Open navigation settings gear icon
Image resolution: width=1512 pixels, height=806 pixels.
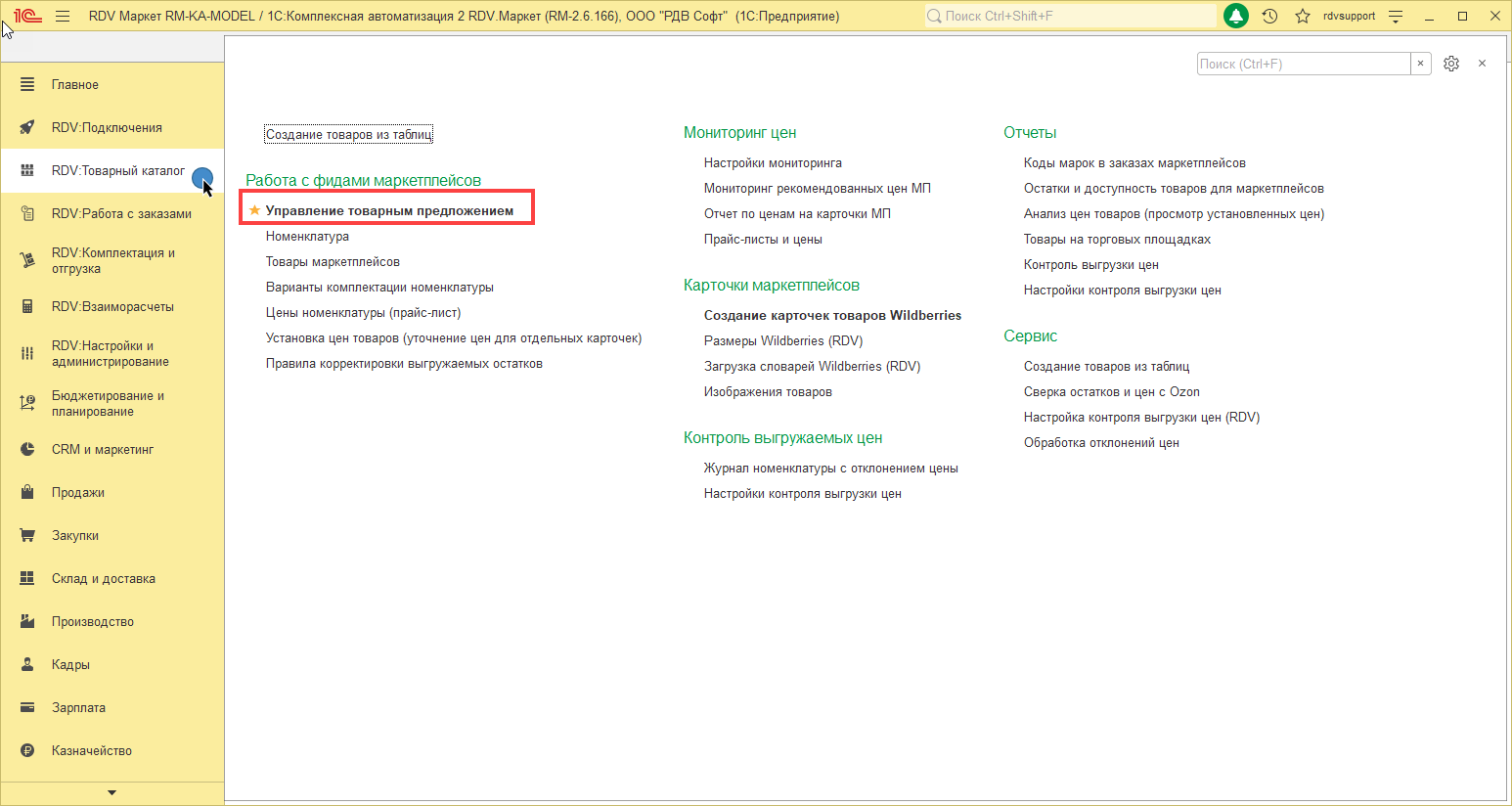coord(1451,64)
